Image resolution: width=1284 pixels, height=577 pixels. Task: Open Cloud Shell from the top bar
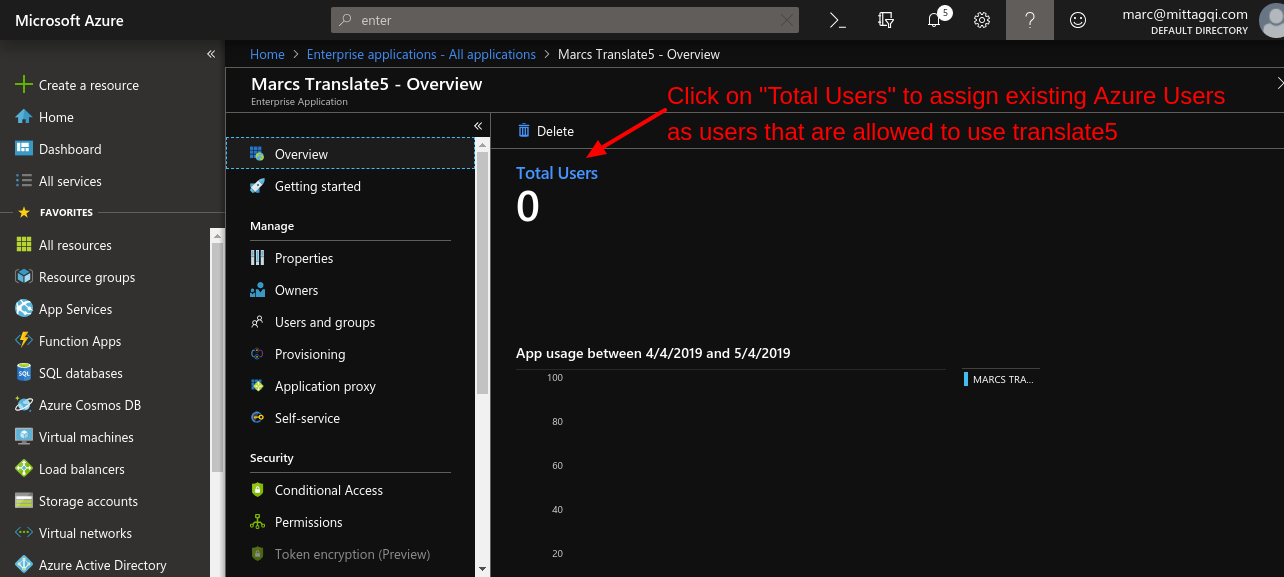[x=837, y=20]
